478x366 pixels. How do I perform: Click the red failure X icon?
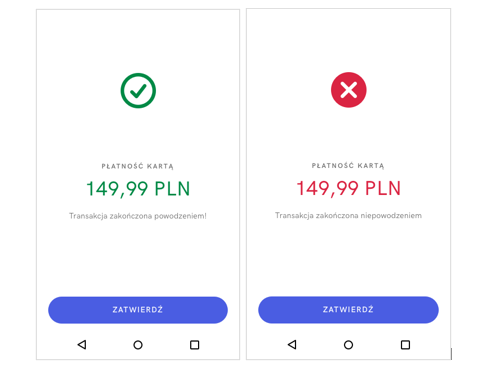click(348, 90)
